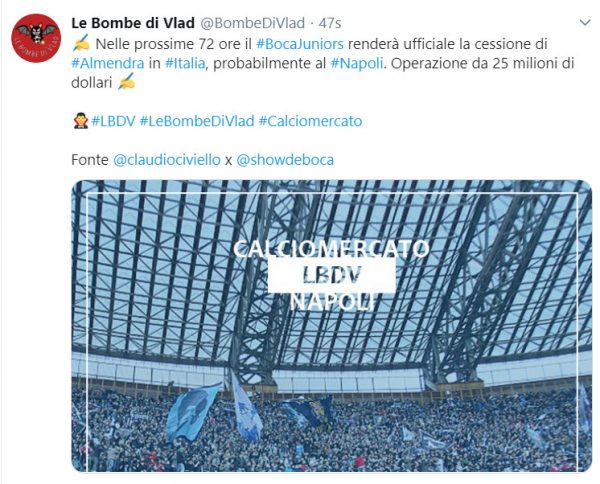This screenshot has width=600, height=484.
Task: Open the #Almendra hashtag
Action: tap(108, 63)
